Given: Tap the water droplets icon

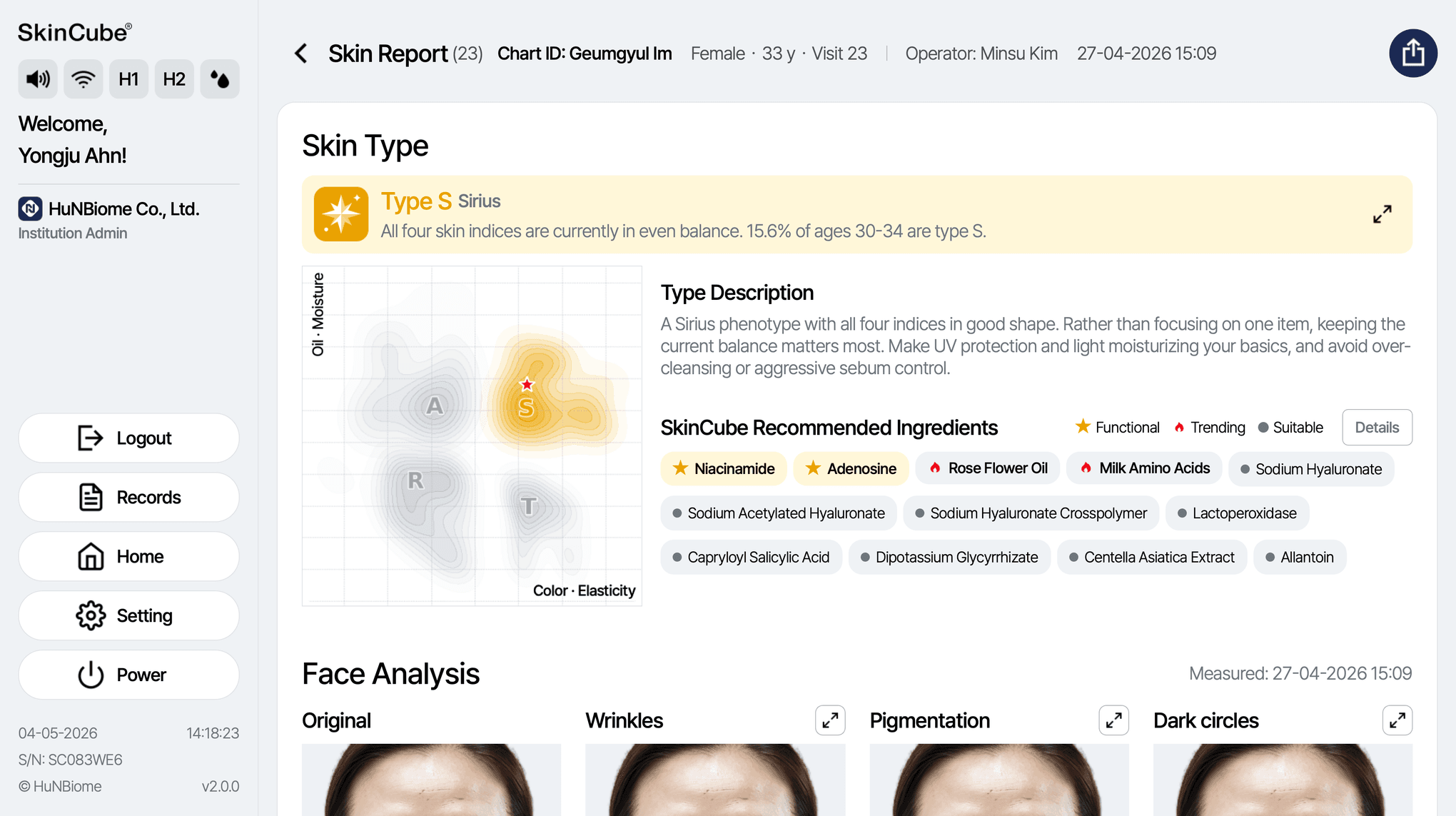Looking at the screenshot, I should click(220, 79).
